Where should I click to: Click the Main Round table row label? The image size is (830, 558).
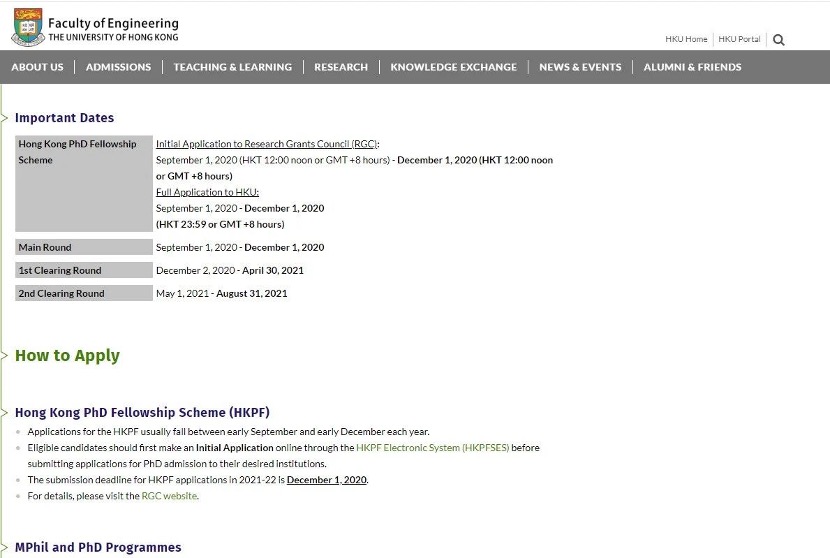click(84, 247)
